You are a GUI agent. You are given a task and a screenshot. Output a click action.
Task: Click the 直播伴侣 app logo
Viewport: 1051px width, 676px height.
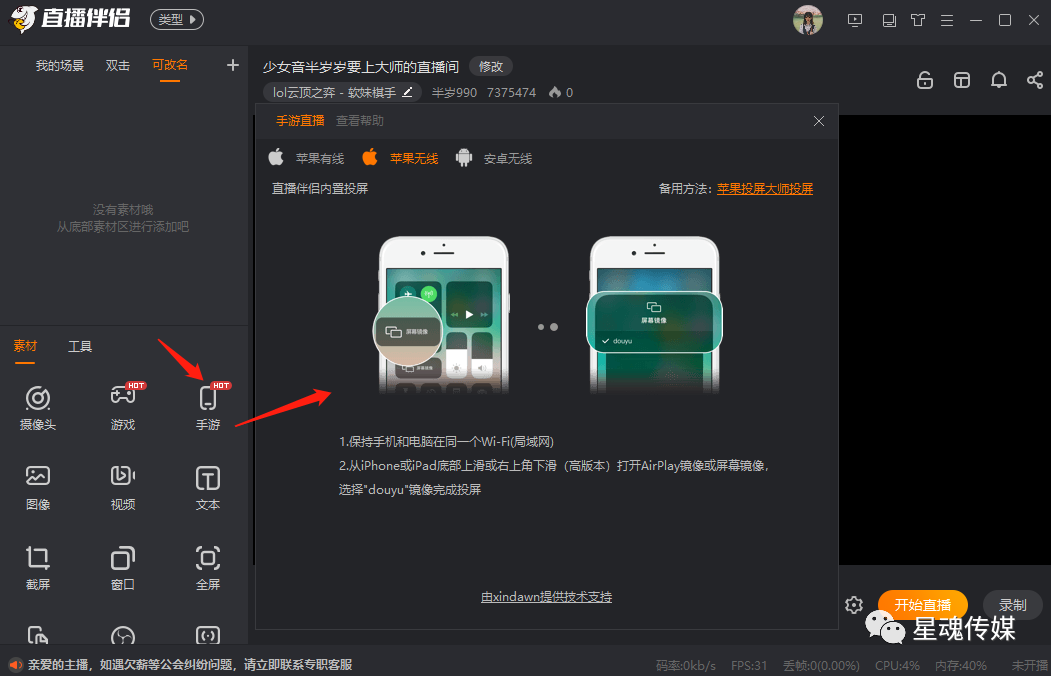click(x=70, y=19)
